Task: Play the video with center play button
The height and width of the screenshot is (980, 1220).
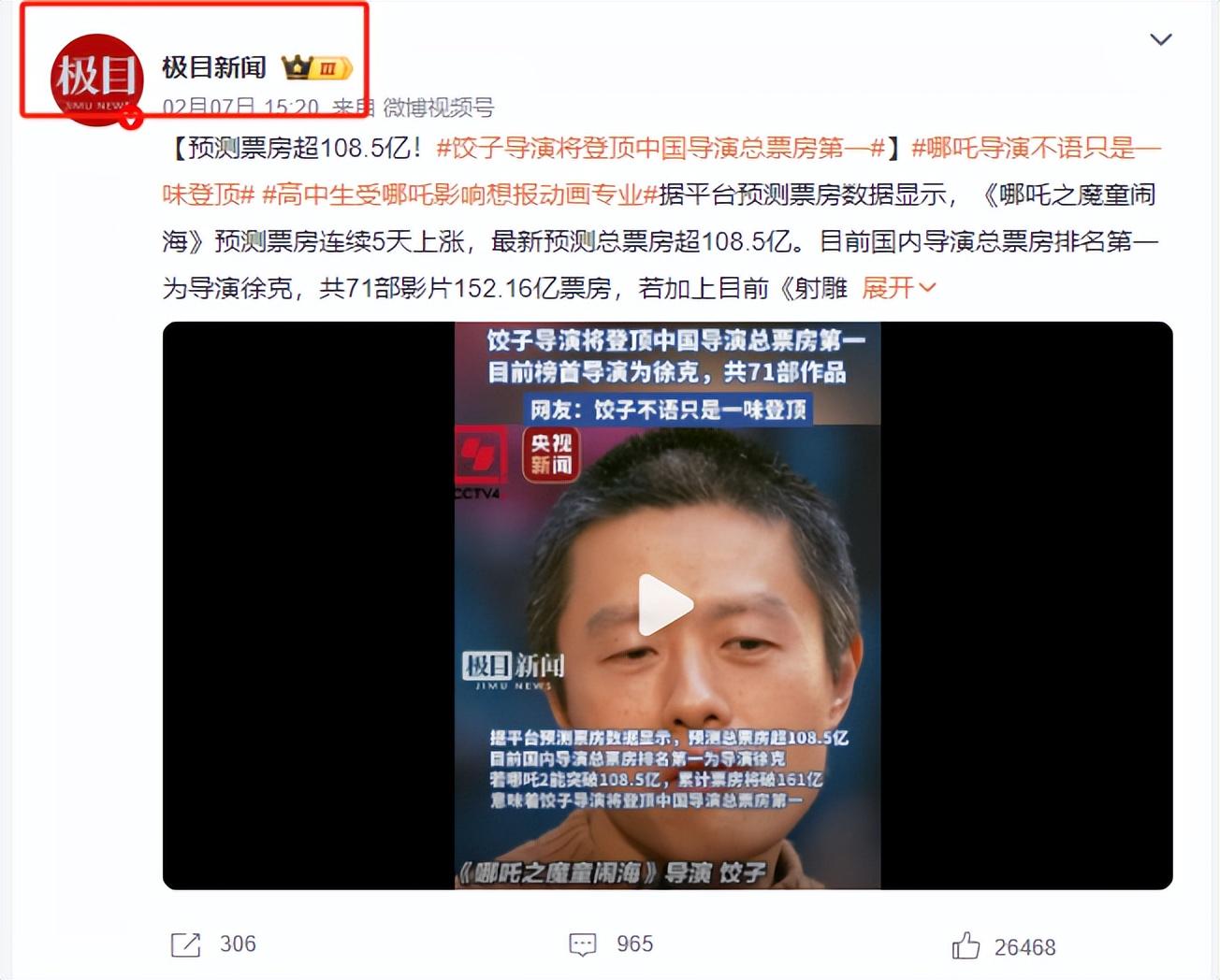Action: (x=665, y=605)
